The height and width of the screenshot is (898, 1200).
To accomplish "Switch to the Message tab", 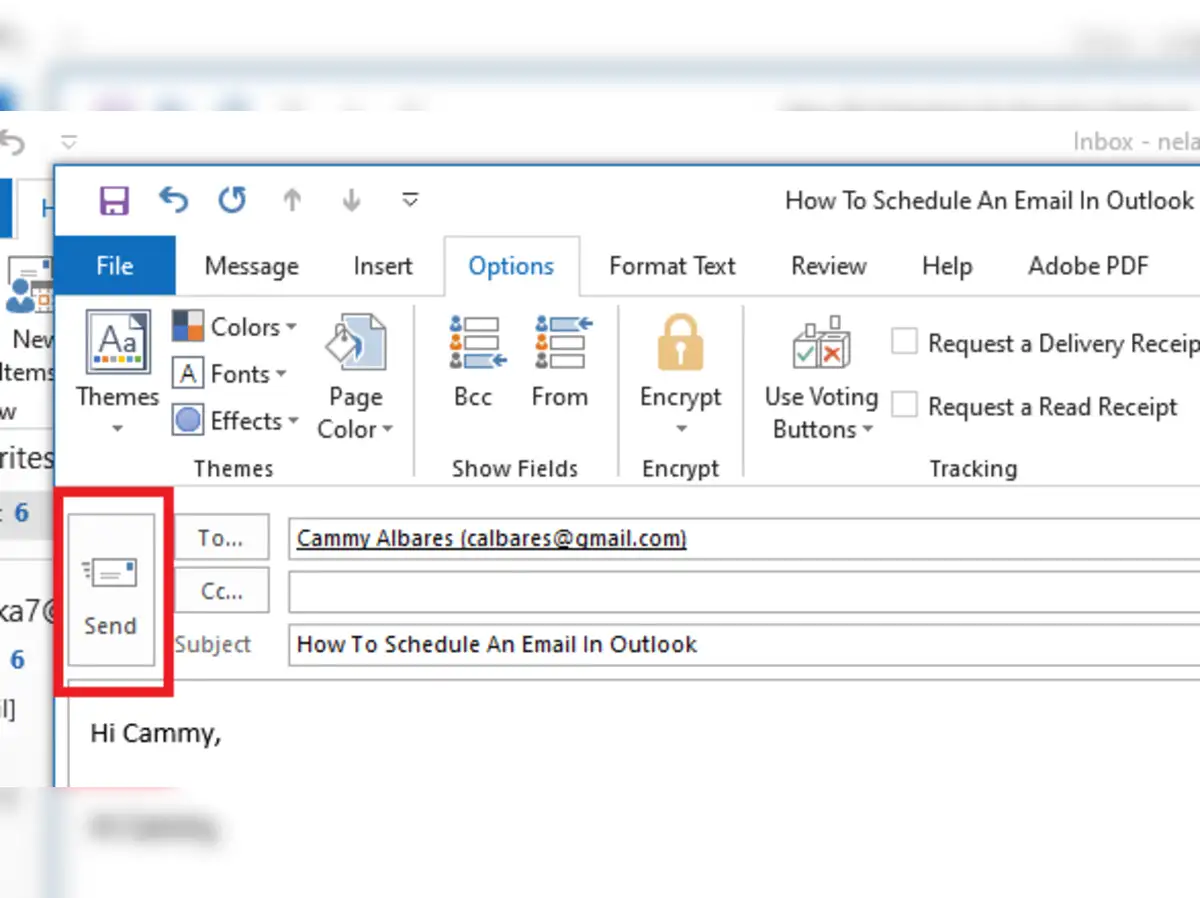I will (x=251, y=266).
